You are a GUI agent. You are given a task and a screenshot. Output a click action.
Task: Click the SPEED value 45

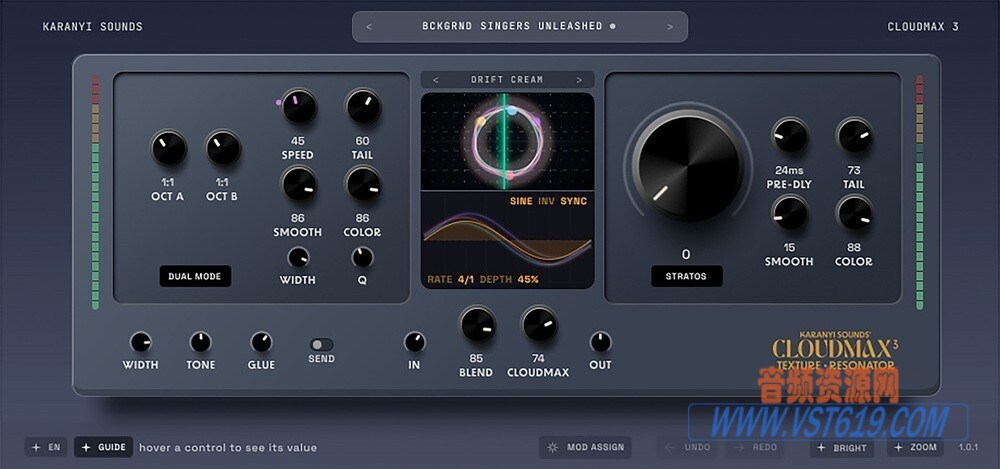point(298,141)
